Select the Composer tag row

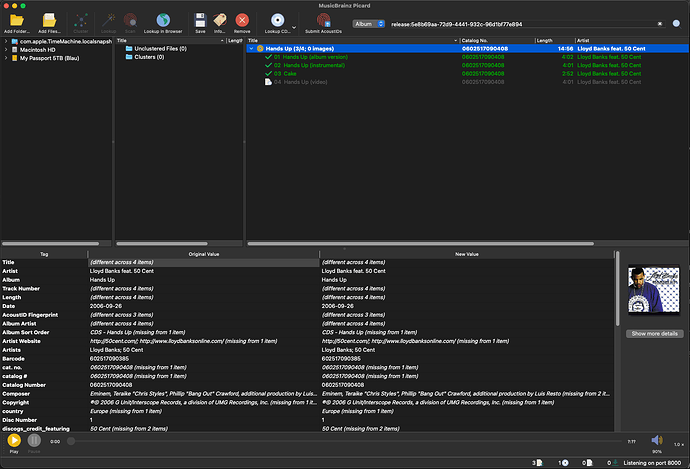[307, 394]
